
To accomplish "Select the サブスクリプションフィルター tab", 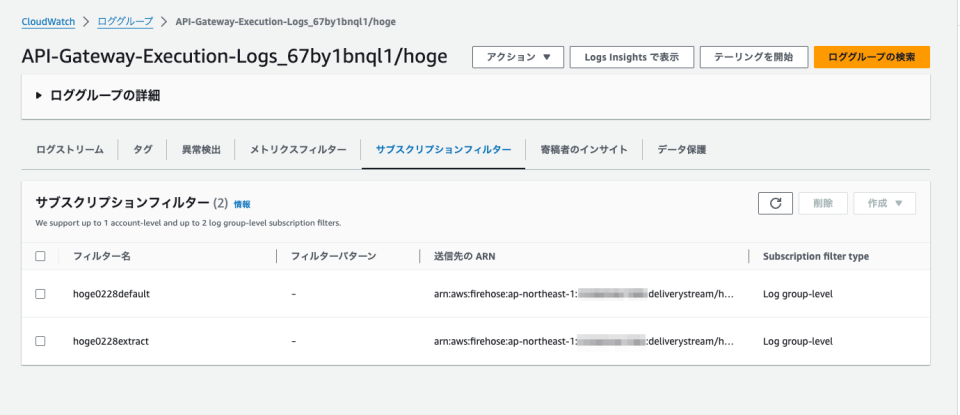I will 443,149.
